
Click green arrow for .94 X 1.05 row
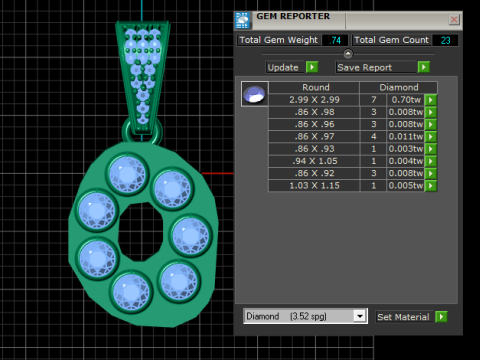coord(431,161)
